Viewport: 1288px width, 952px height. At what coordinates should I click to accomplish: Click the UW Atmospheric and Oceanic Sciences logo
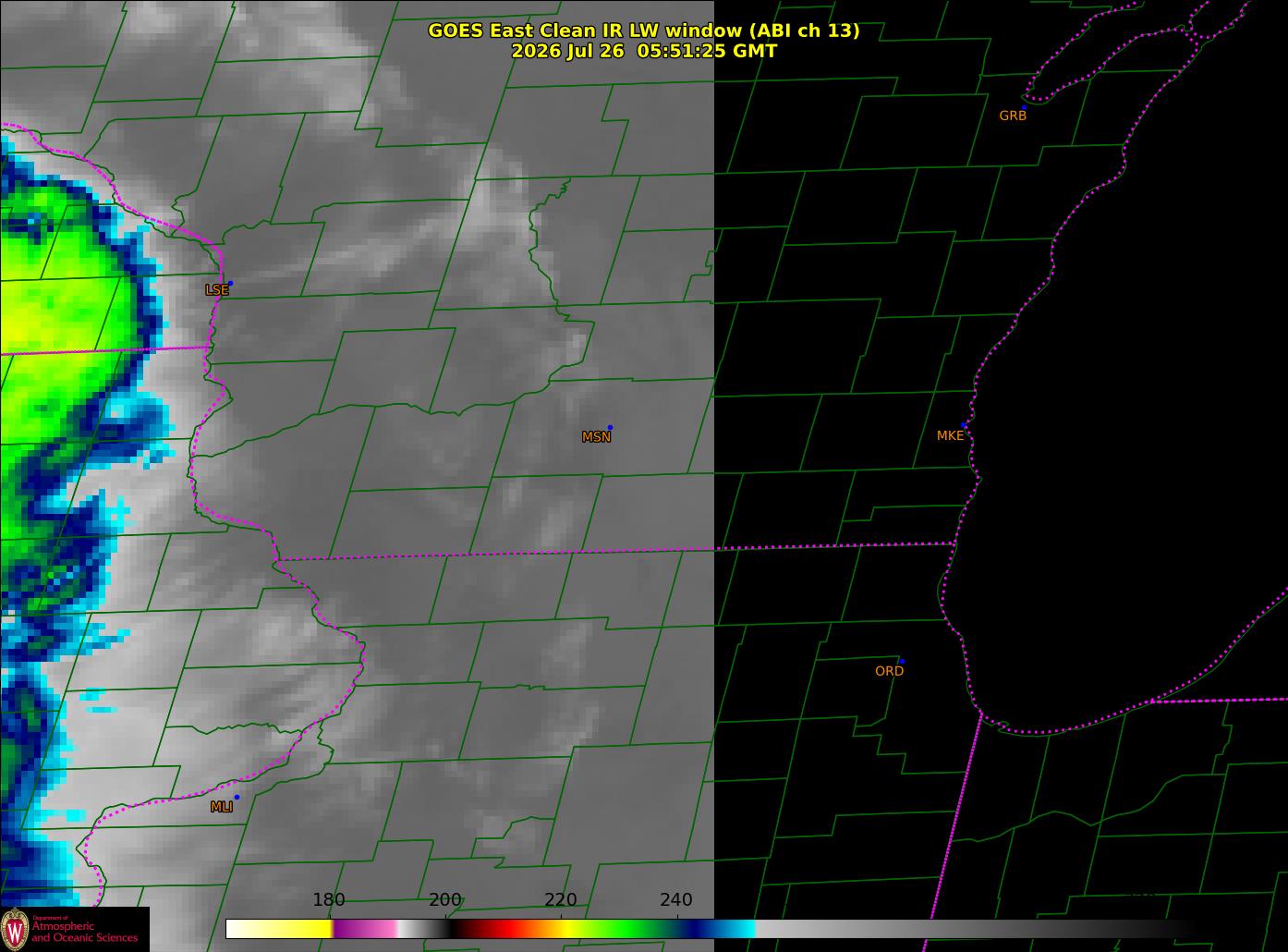click(75, 929)
